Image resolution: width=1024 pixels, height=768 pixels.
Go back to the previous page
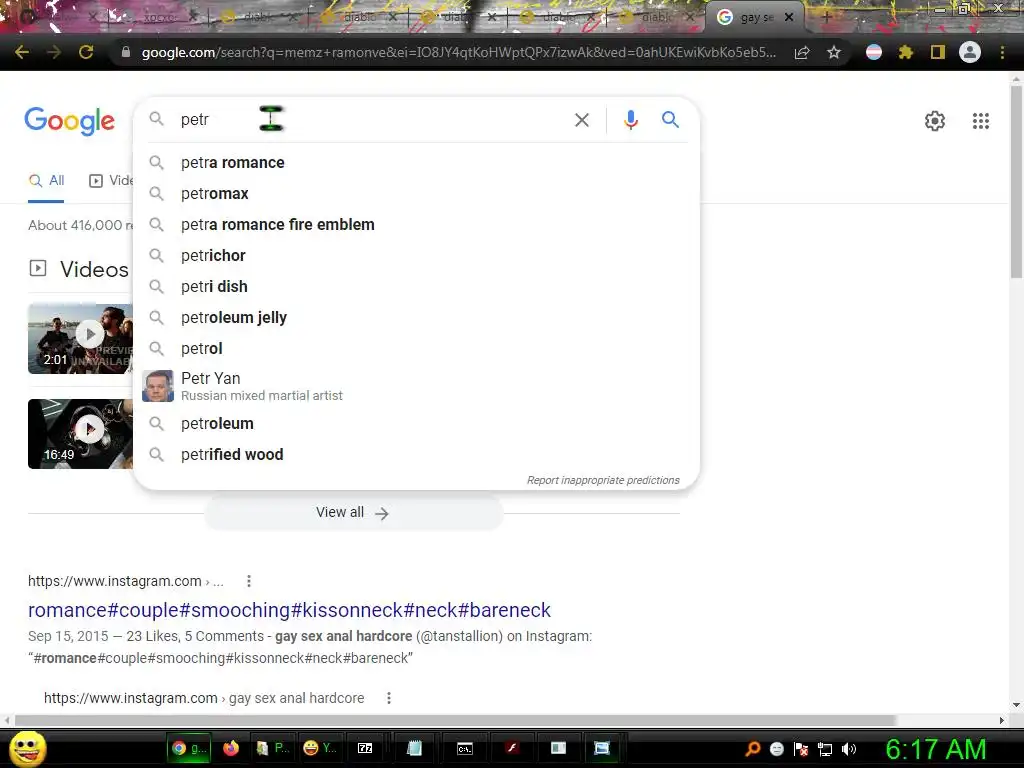click(22, 52)
